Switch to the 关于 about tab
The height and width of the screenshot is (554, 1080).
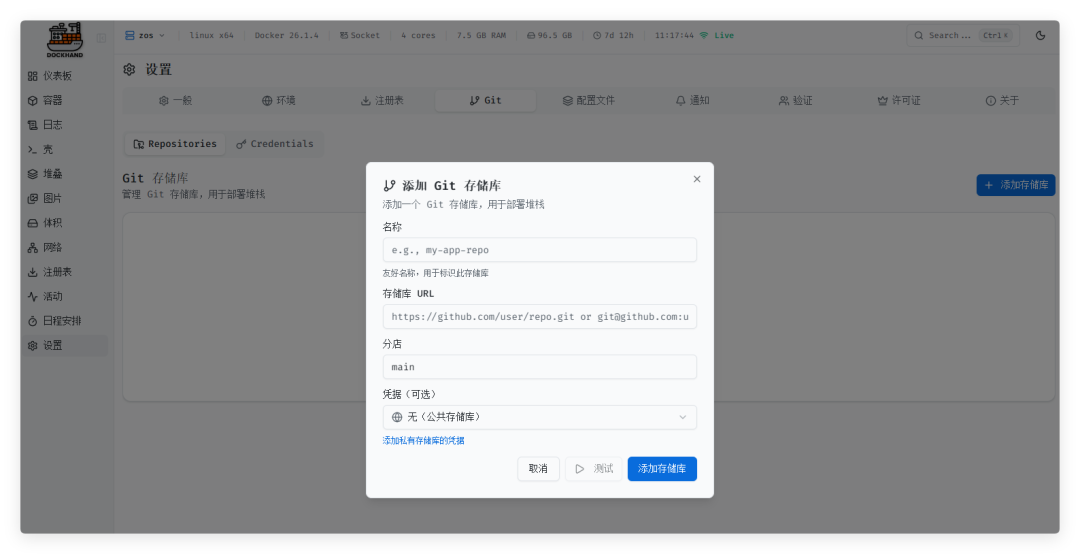tap(1002, 101)
